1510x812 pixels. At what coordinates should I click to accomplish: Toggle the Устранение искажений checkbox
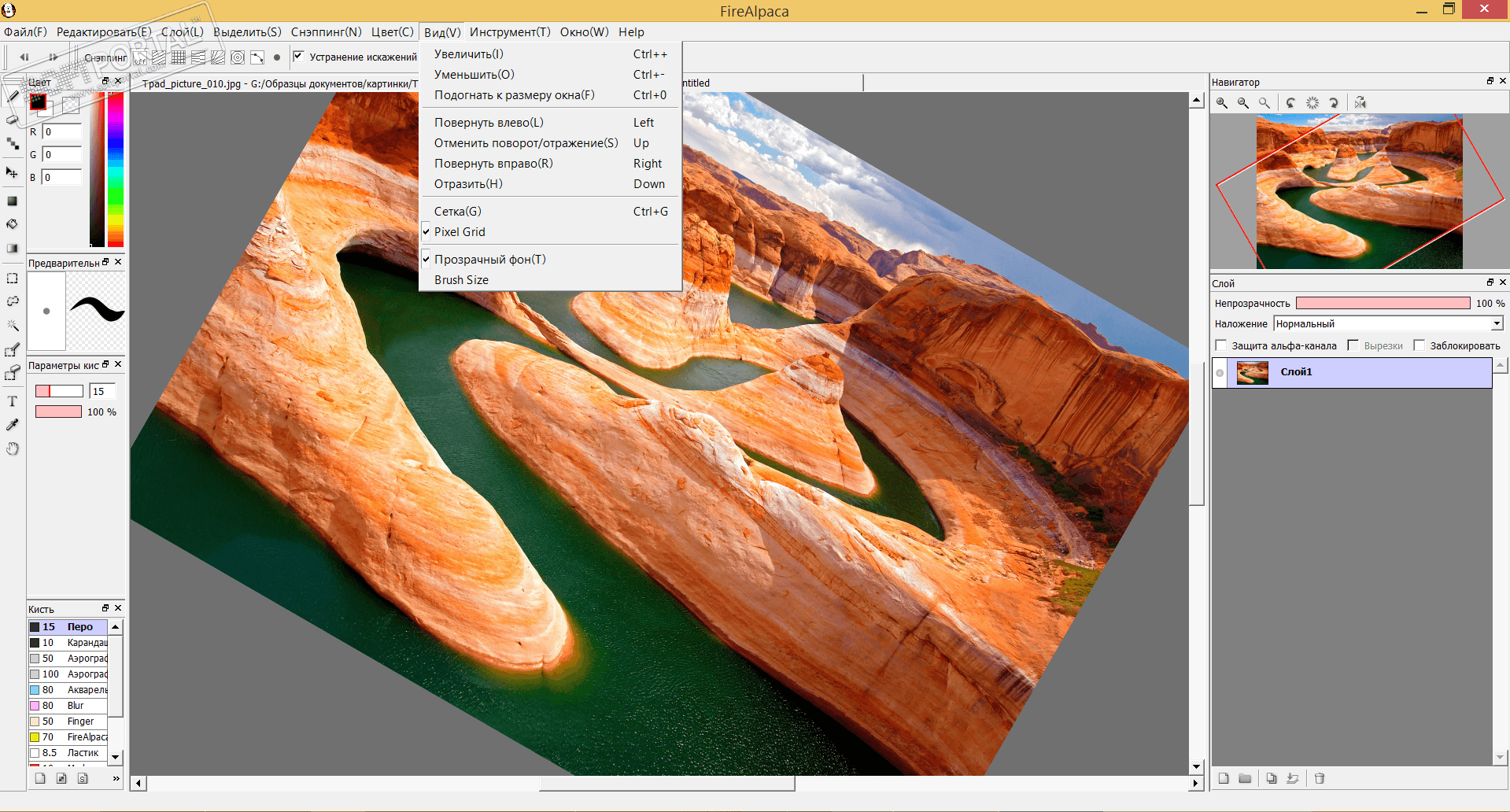(x=298, y=57)
